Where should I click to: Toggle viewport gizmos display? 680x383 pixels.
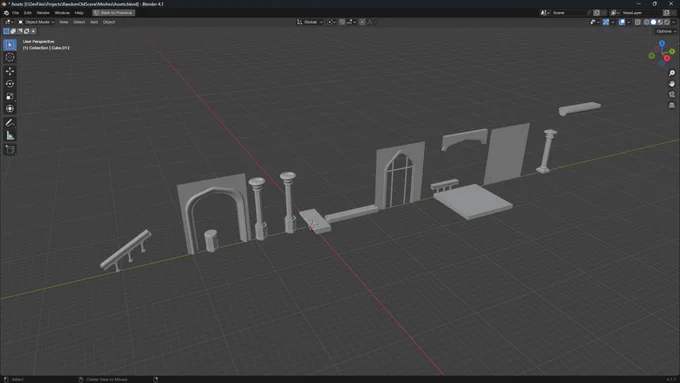click(x=606, y=22)
